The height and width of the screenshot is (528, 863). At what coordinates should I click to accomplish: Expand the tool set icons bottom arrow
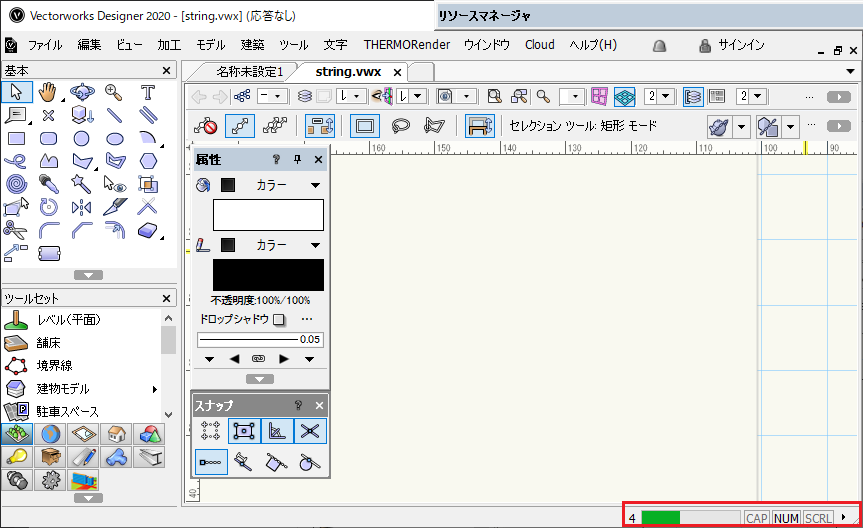click(89, 498)
